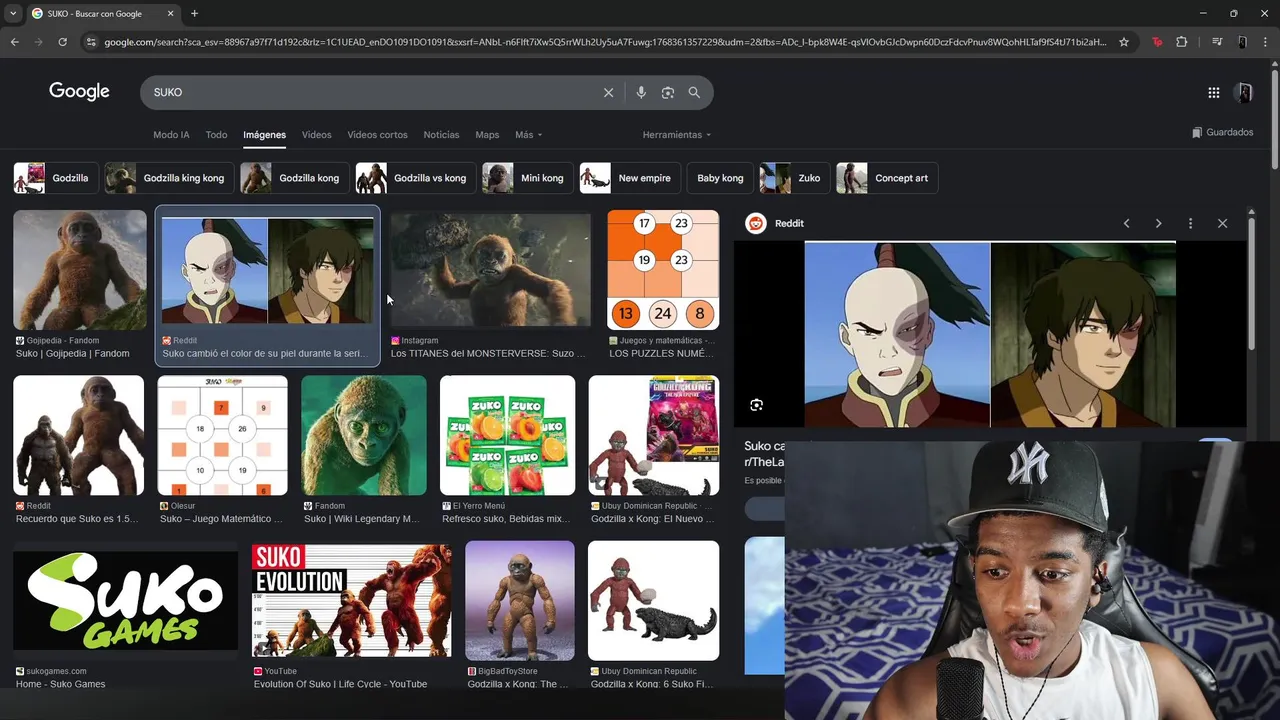Reload the page
The width and height of the screenshot is (1280, 720).
click(62, 42)
